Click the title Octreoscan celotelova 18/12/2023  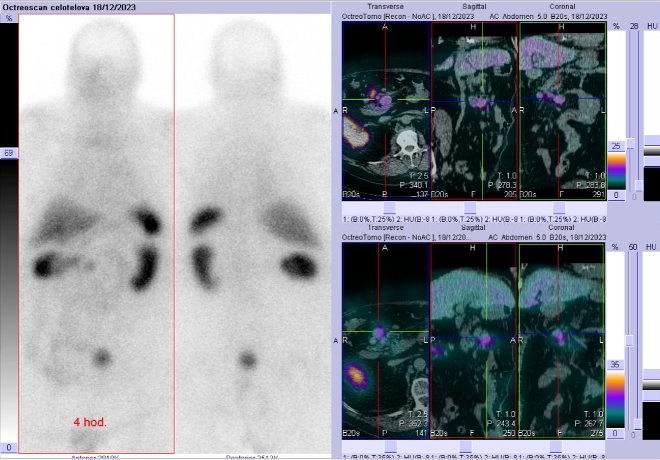click(69, 7)
